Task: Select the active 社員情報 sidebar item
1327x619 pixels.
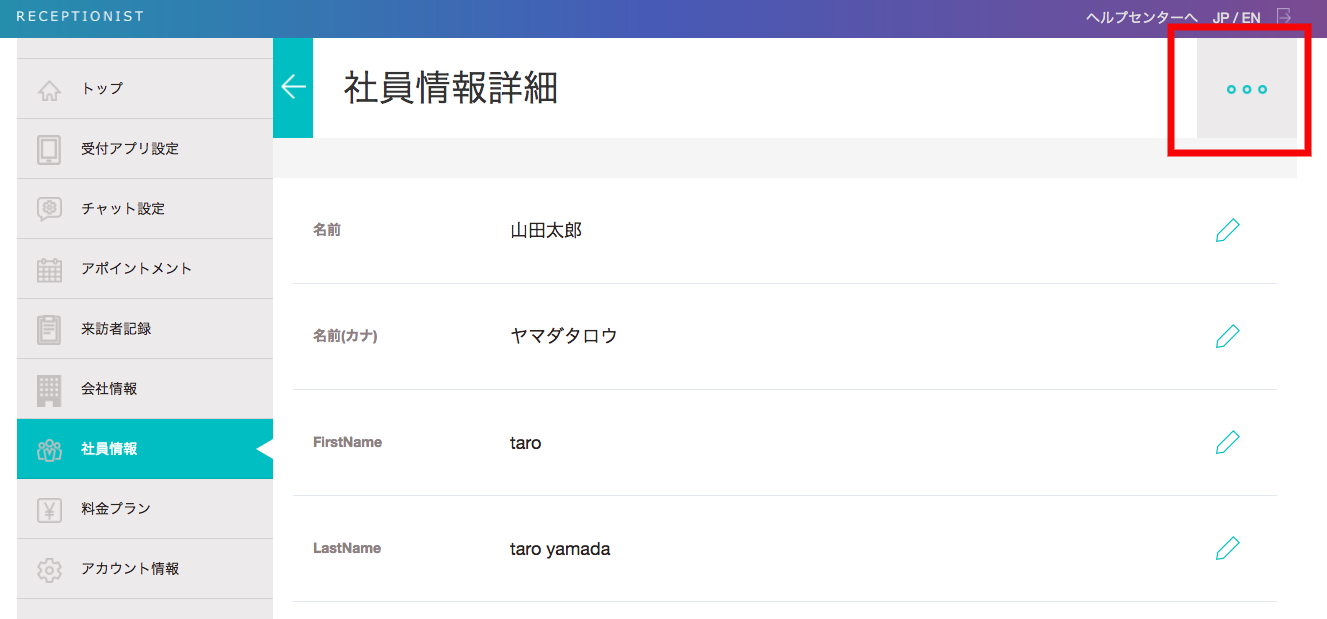Action: [x=109, y=449]
